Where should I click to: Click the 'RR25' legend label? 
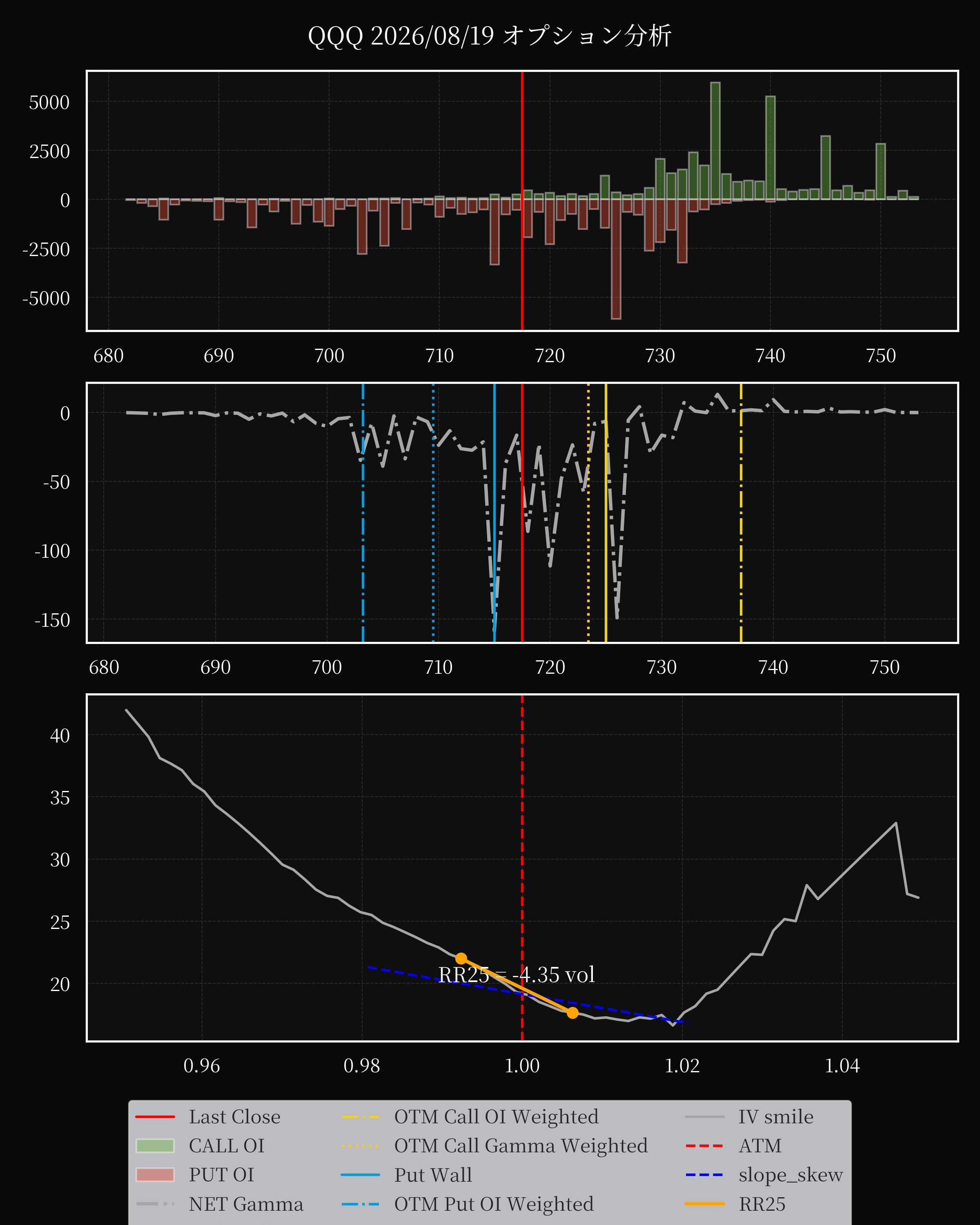click(x=762, y=1204)
